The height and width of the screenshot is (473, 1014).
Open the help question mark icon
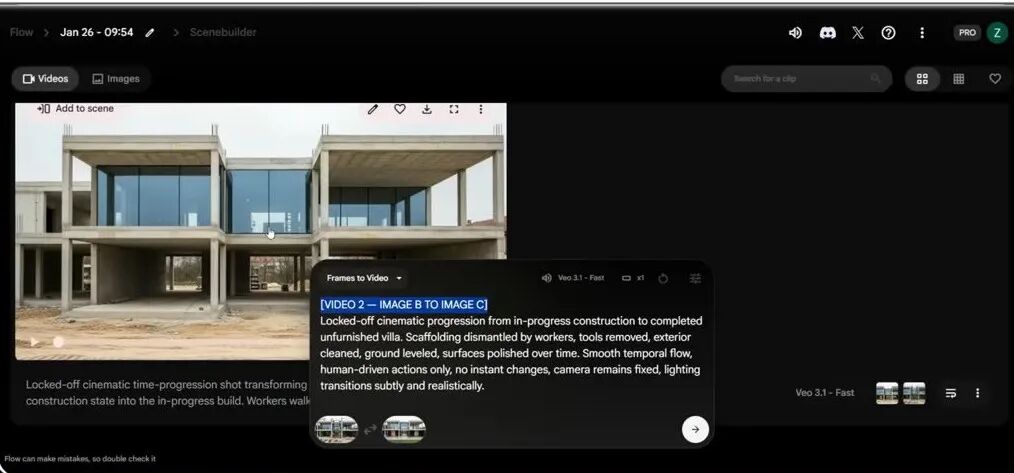(x=888, y=32)
